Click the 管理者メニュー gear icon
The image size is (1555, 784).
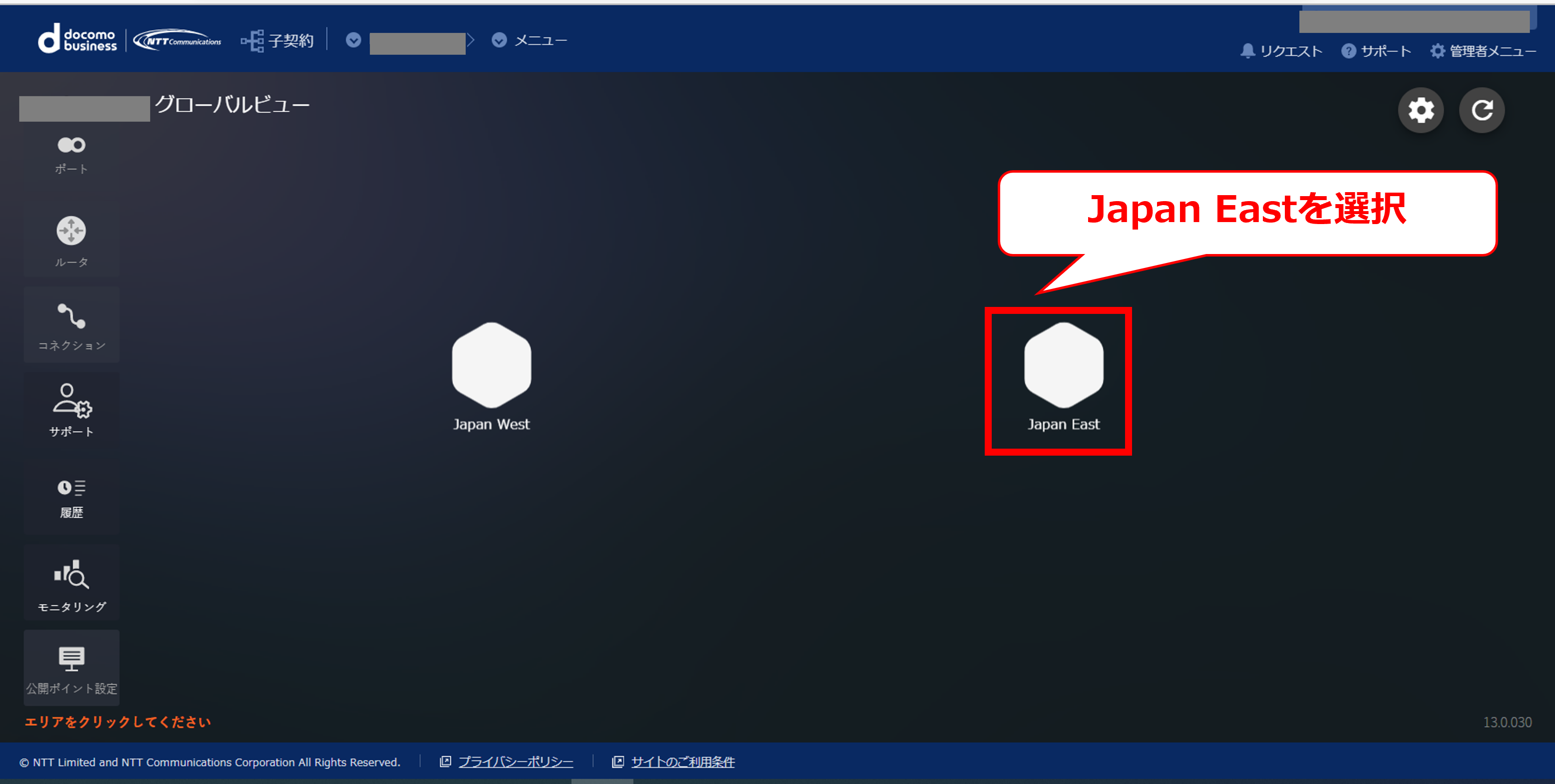pyautogui.click(x=1438, y=51)
